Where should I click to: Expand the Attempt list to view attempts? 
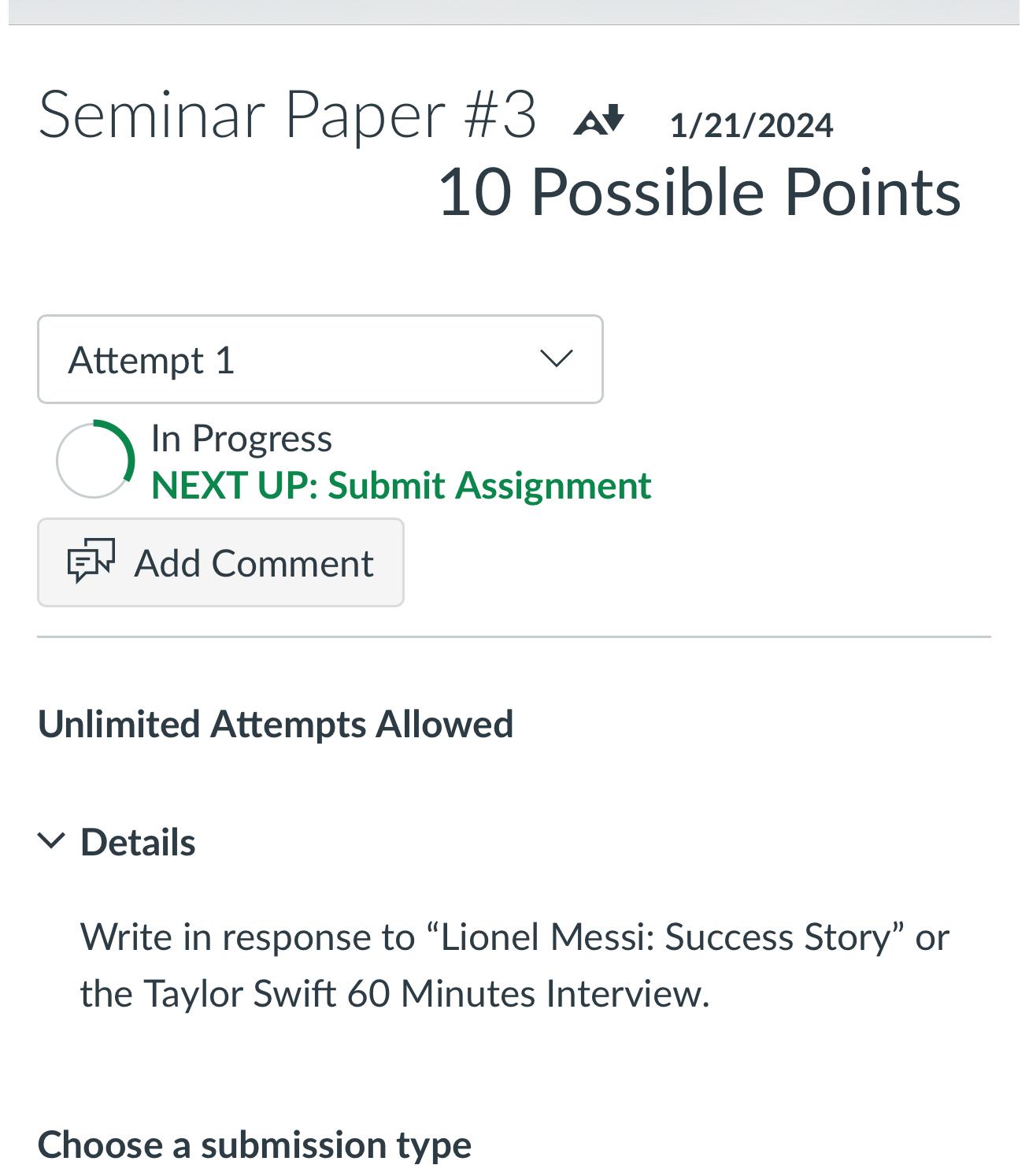320,359
